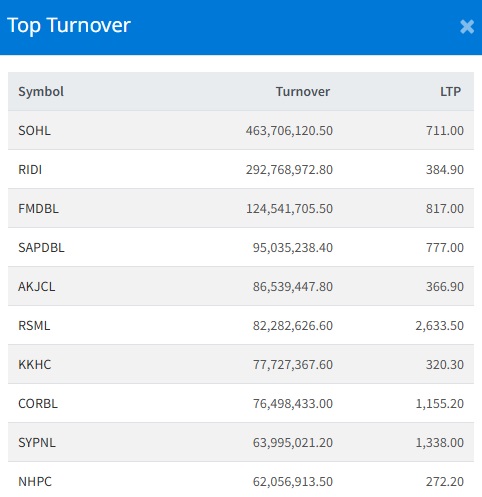Click CORBL LTP value 1,155.20

pyautogui.click(x=439, y=404)
